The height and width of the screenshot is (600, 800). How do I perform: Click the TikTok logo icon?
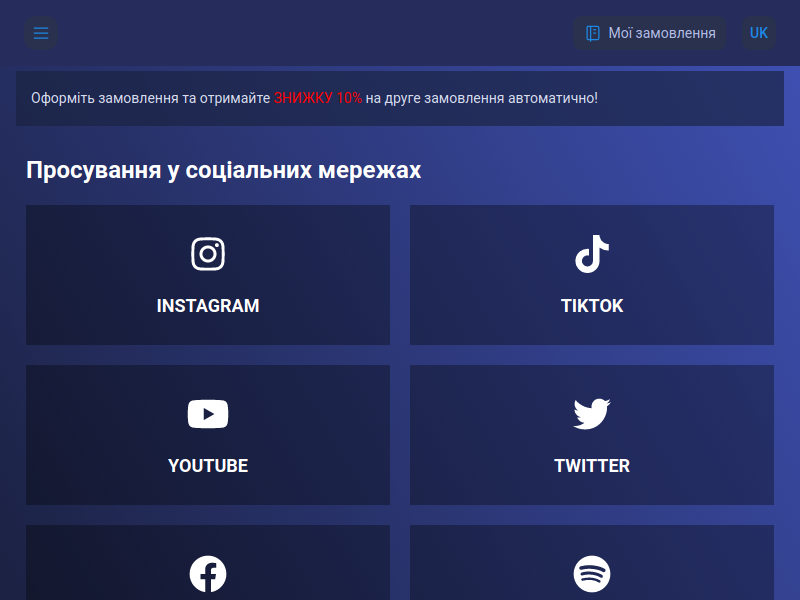click(592, 254)
